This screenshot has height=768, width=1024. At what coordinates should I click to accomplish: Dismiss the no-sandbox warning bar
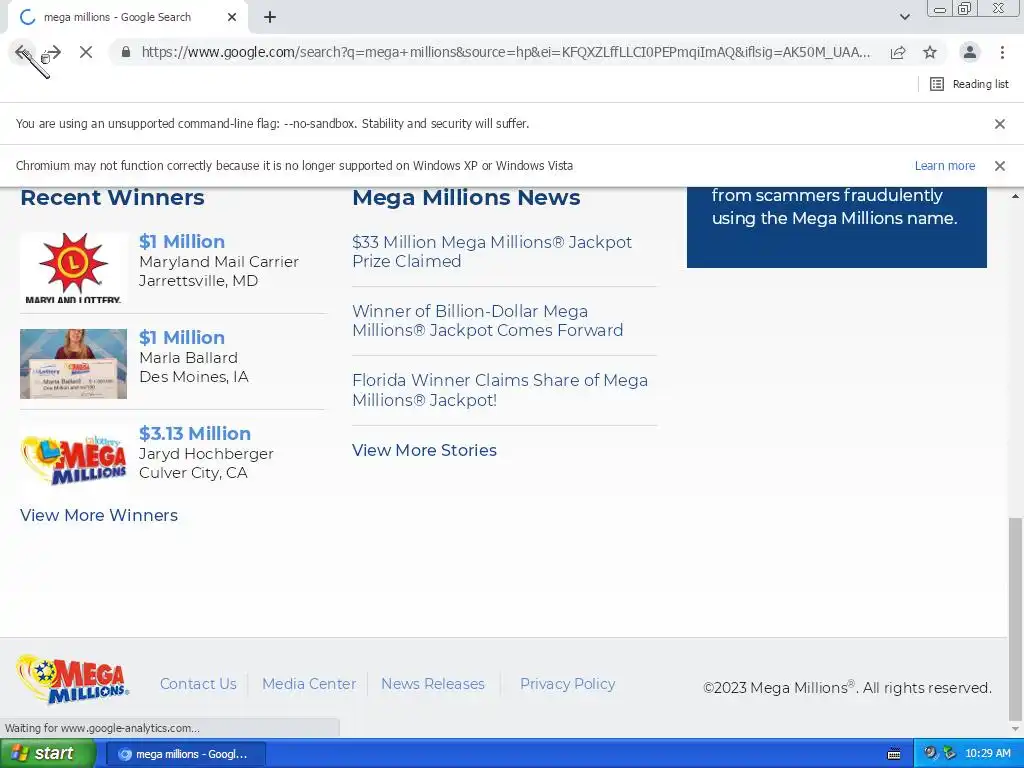[999, 123]
